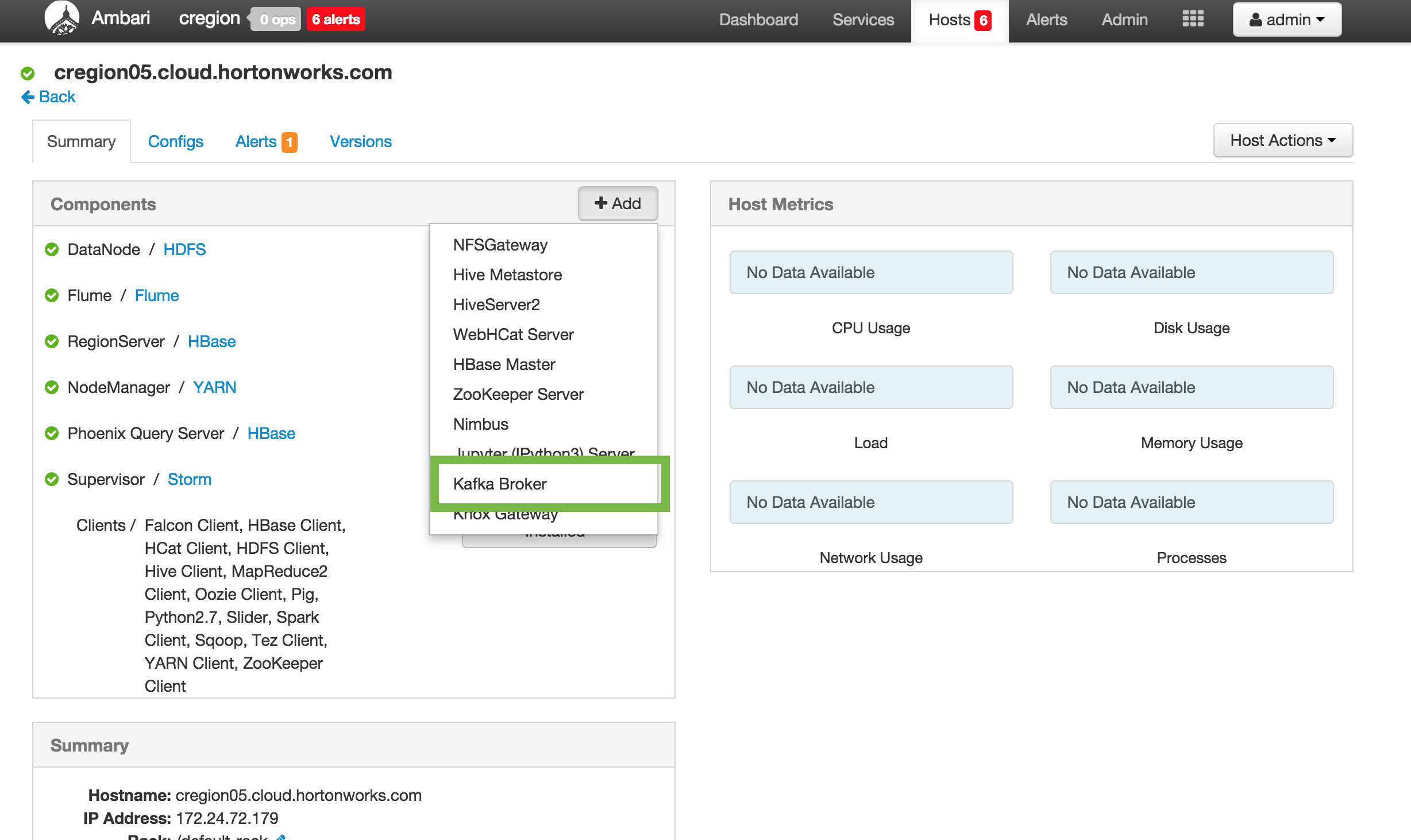This screenshot has width=1411, height=840.
Task: Expand the Add component dropdown
Action: click(x=618, y=203)
